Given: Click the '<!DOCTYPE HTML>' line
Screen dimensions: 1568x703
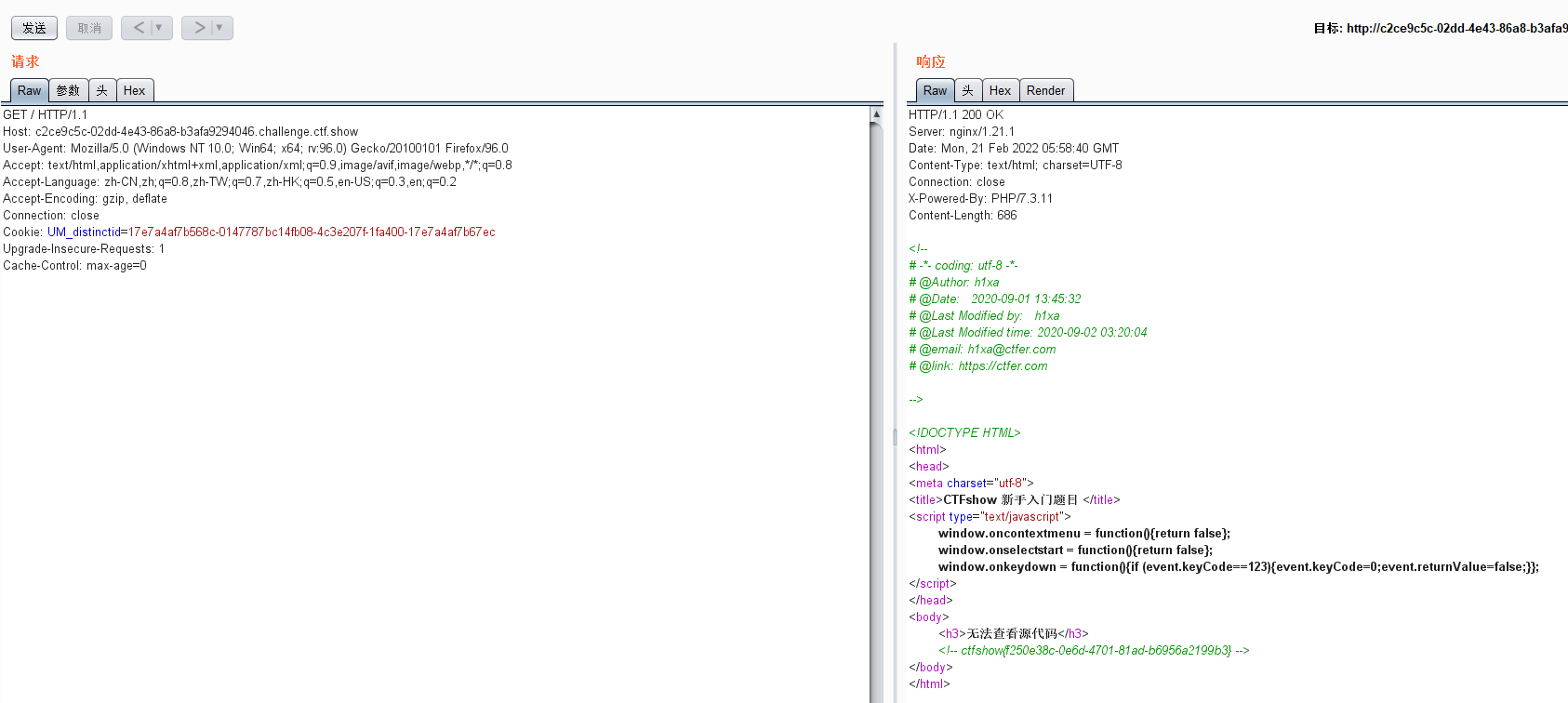Looking at the screenshot, I should pyautogui.click(x=964, y=432).
